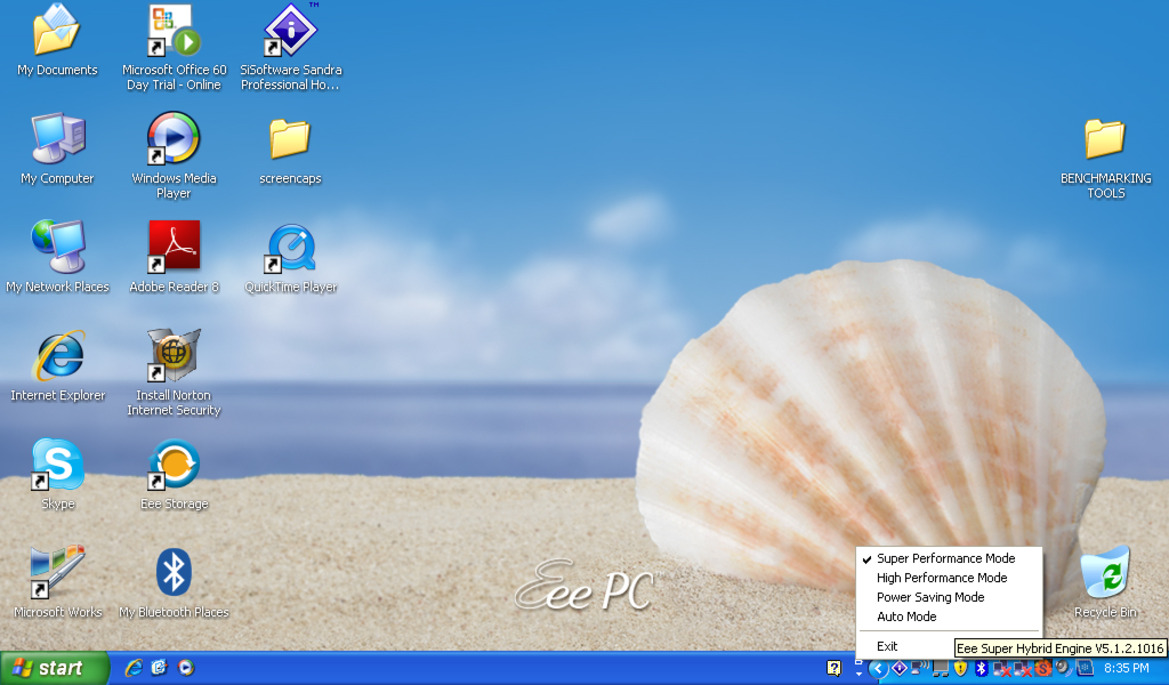This screenshot has width=1169, height=685.
Task: Click the SiSoftware Sandra tray icon
Action: tap(899, 668)
